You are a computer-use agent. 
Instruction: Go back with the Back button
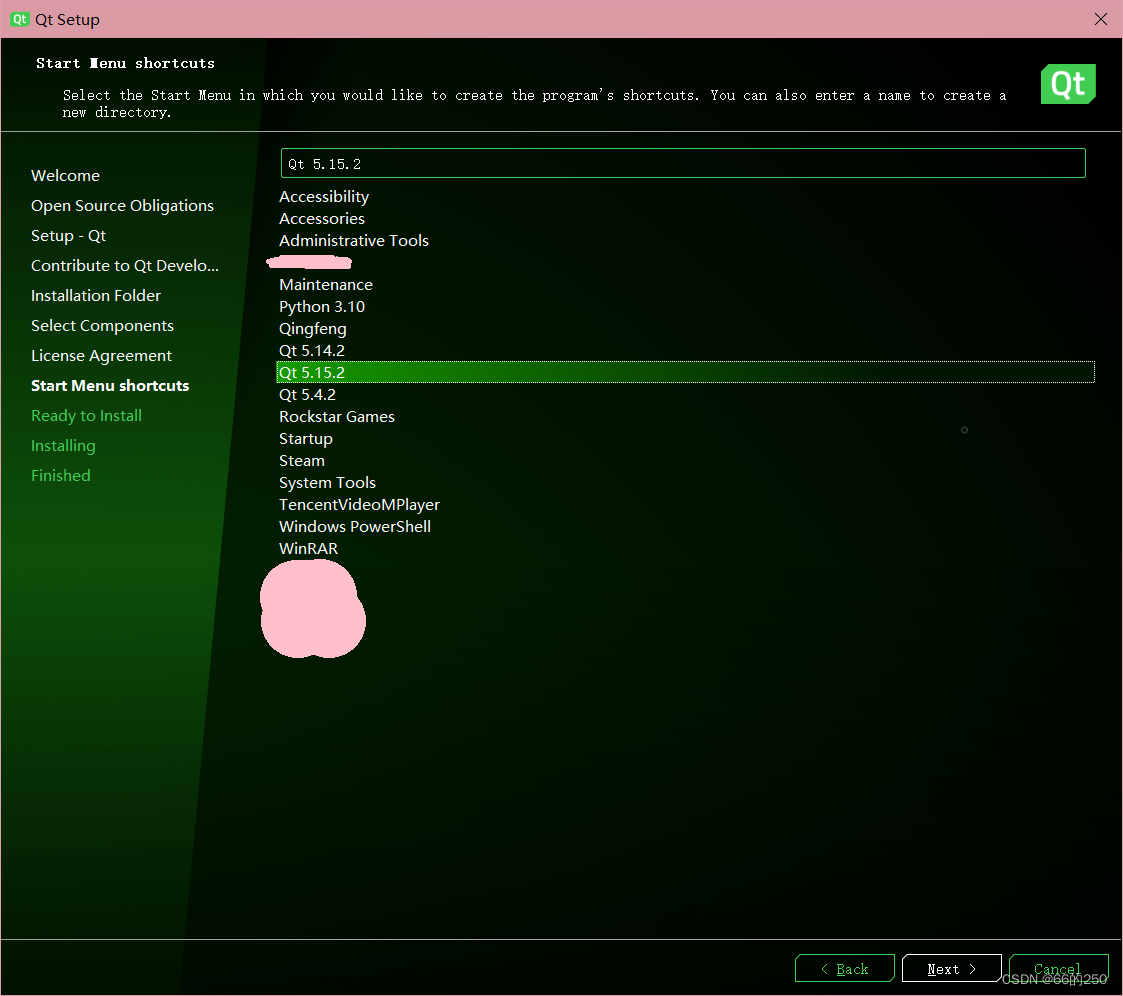point(844,968)
